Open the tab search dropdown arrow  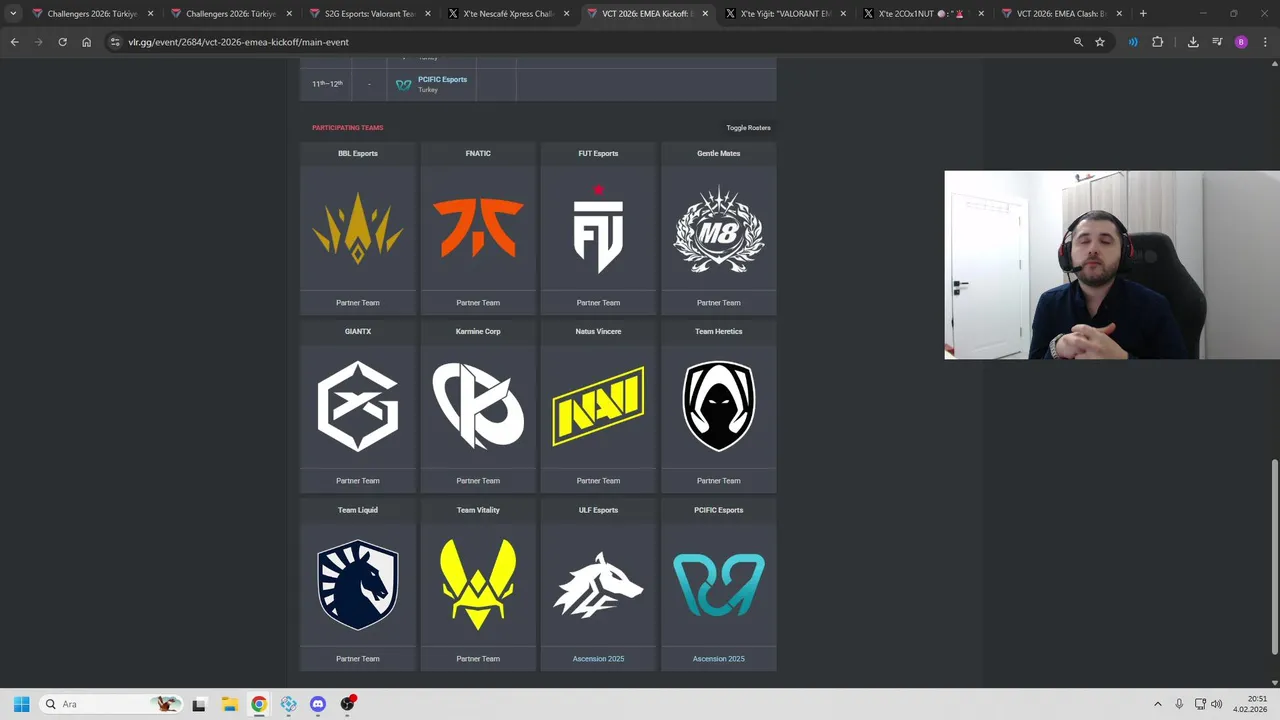(x=13, y=14)
